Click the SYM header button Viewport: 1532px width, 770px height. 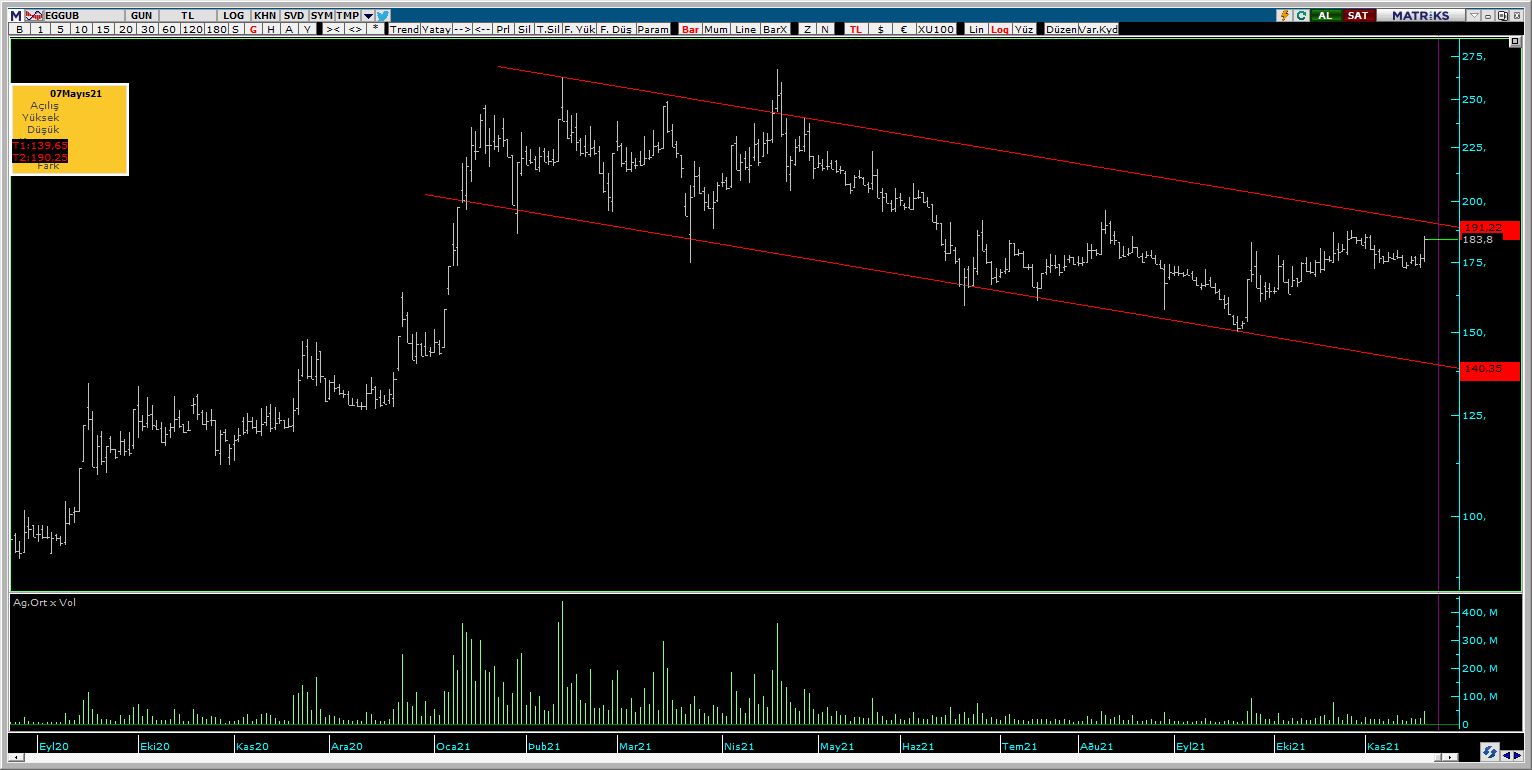[322, 16]
